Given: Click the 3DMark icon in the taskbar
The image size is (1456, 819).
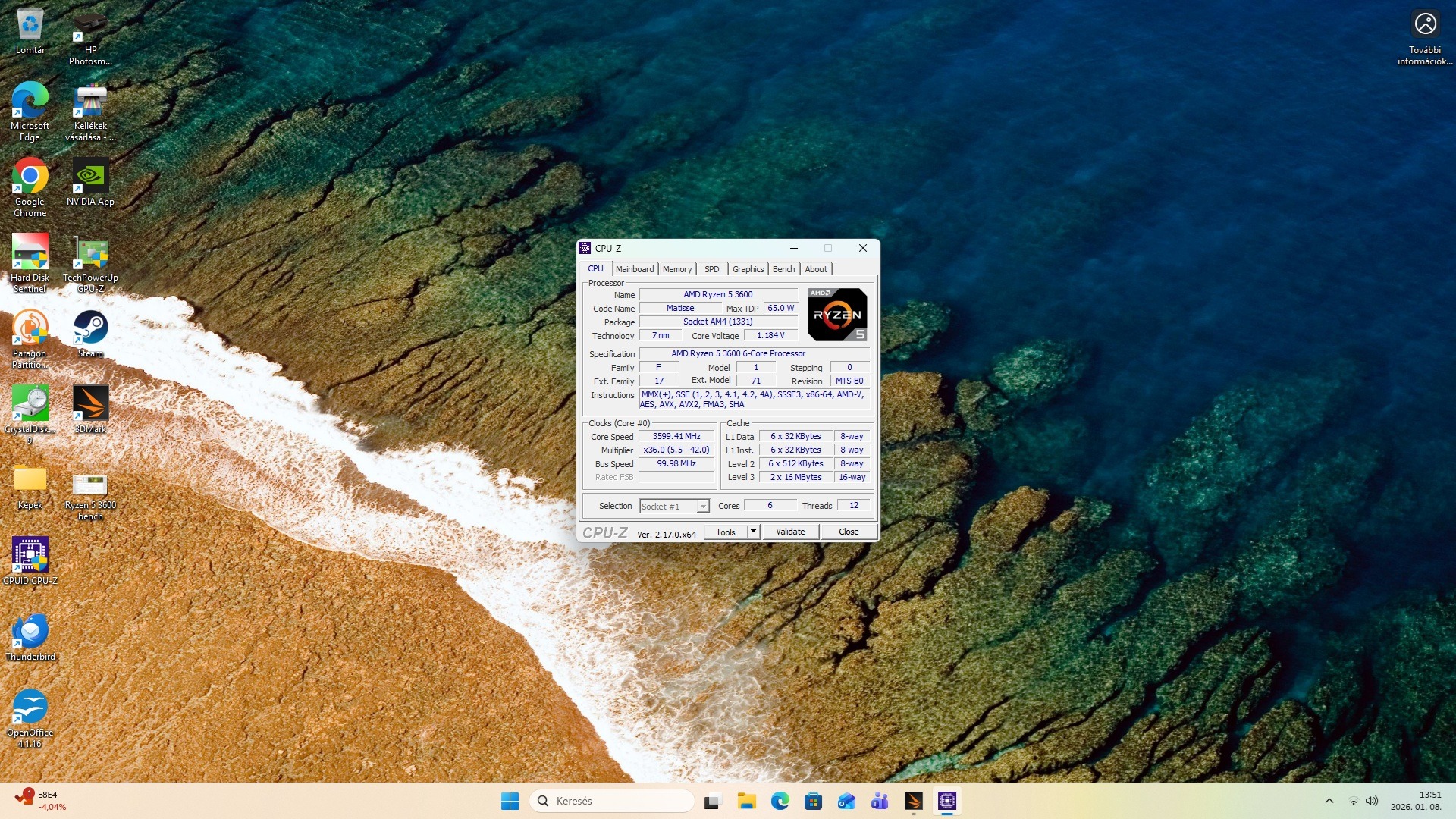Looking at the screenshot, I should pyautogui.click(x=913, y=801).
